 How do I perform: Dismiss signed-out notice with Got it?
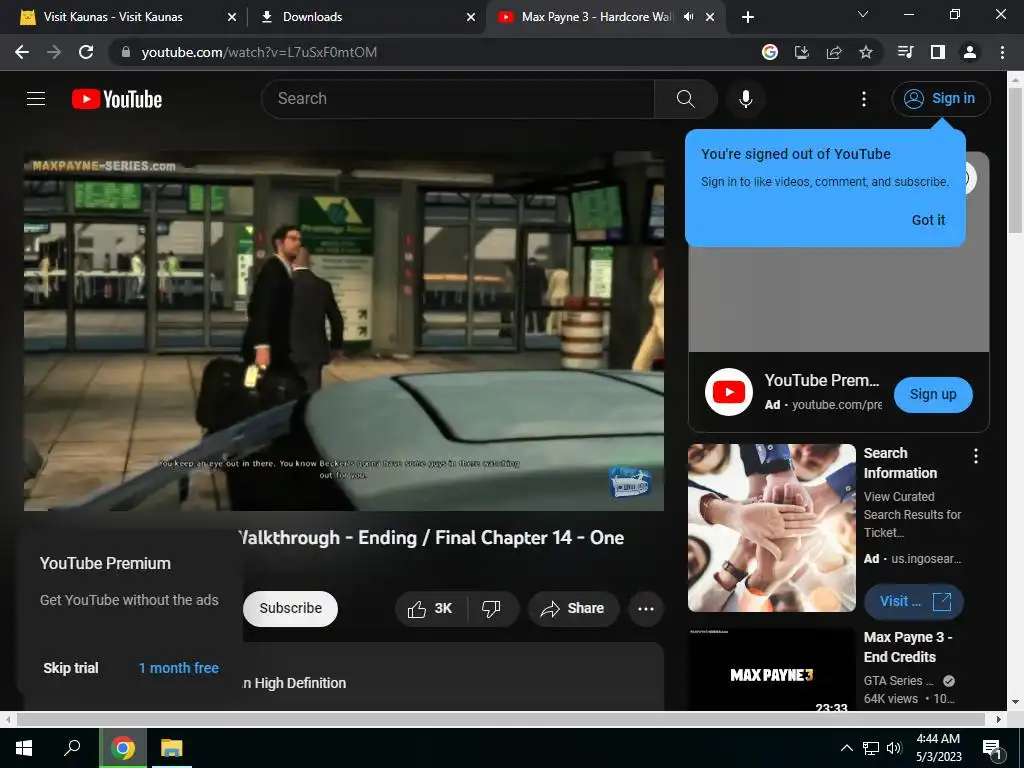928,220
